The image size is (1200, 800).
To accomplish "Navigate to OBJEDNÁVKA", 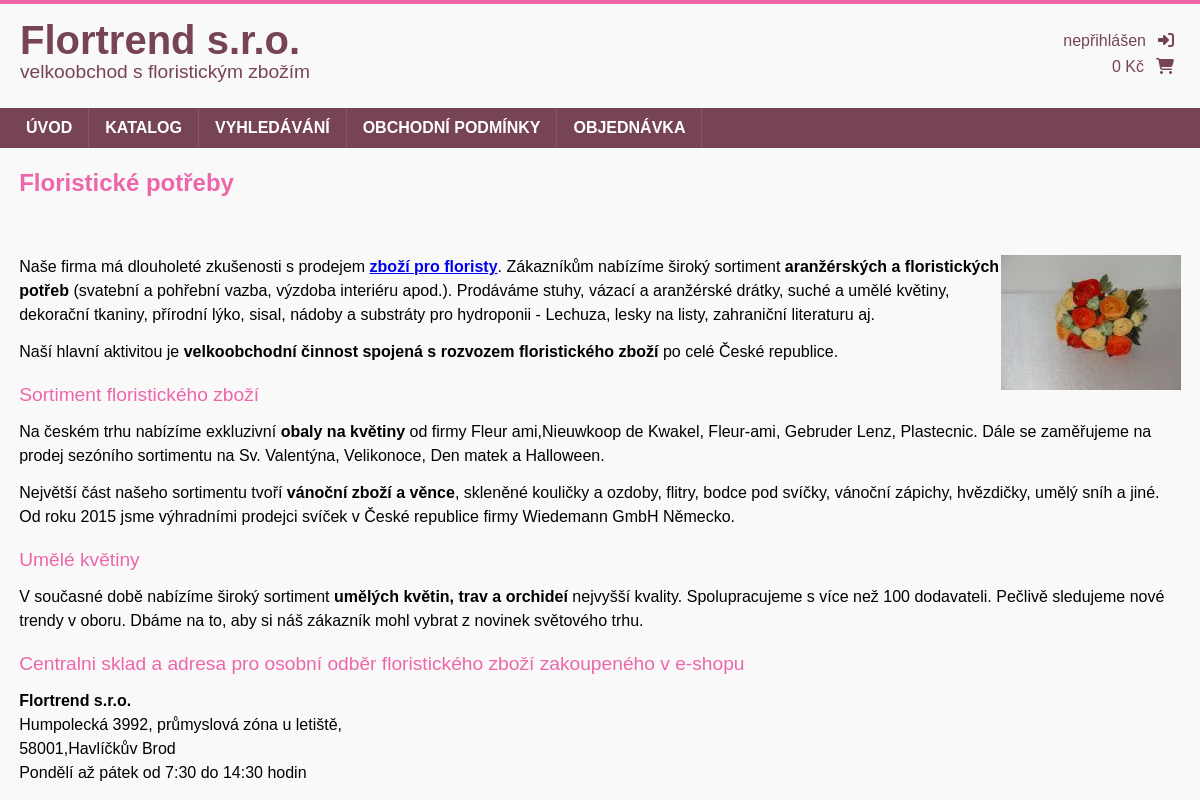I will 629,128.
